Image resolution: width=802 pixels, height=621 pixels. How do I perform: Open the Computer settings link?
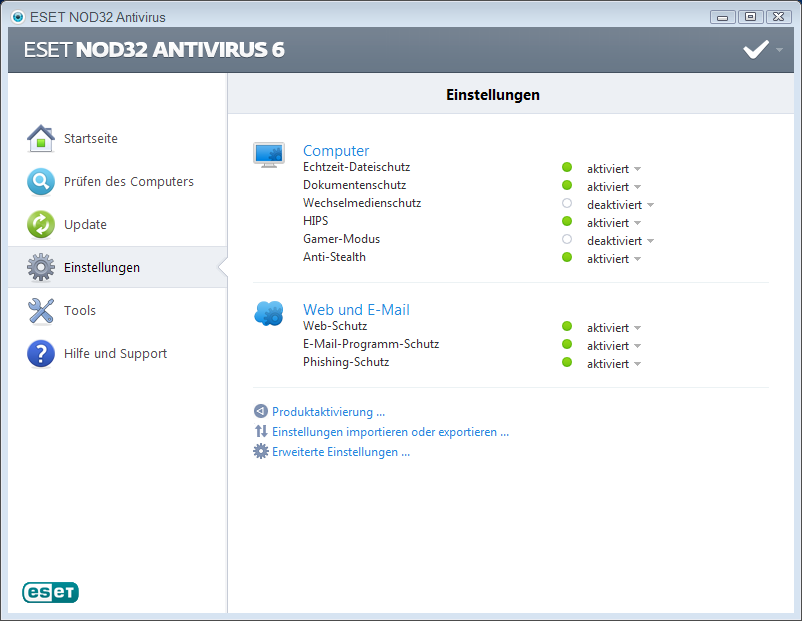click(336, 150)
